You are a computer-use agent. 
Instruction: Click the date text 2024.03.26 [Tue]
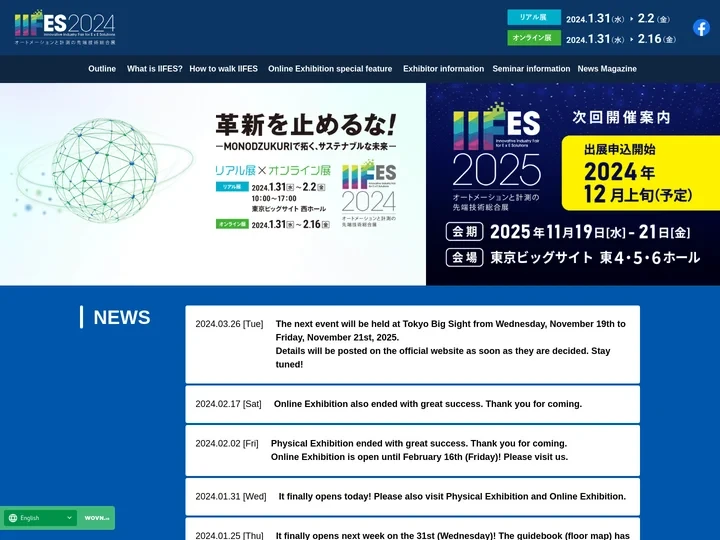(x=229, y=324)
